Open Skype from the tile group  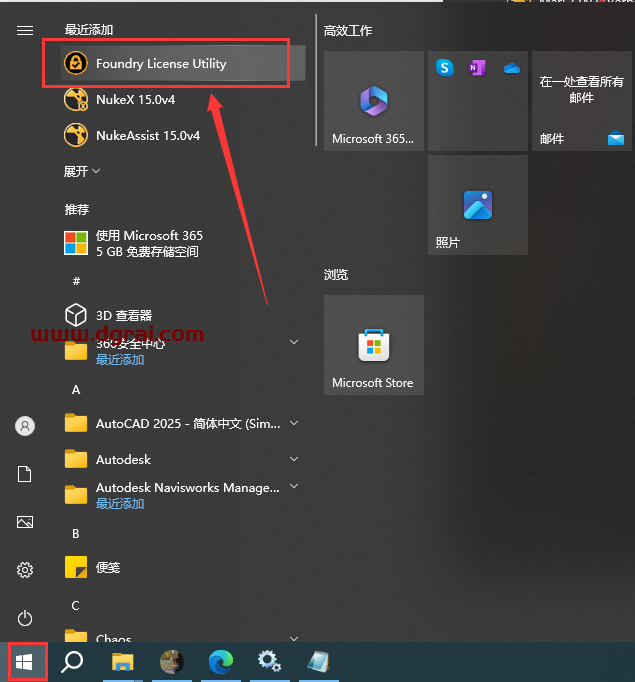point(444,68)
